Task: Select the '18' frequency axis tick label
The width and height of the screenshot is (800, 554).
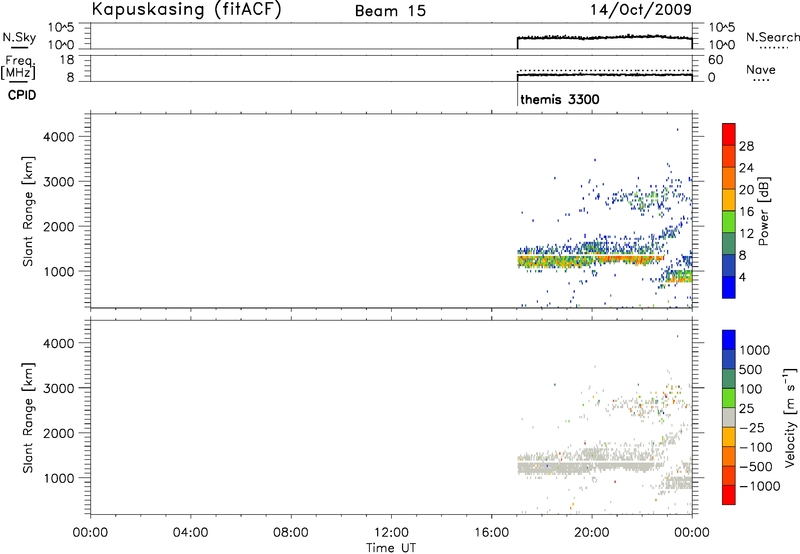Action: [x=67, y=60]
